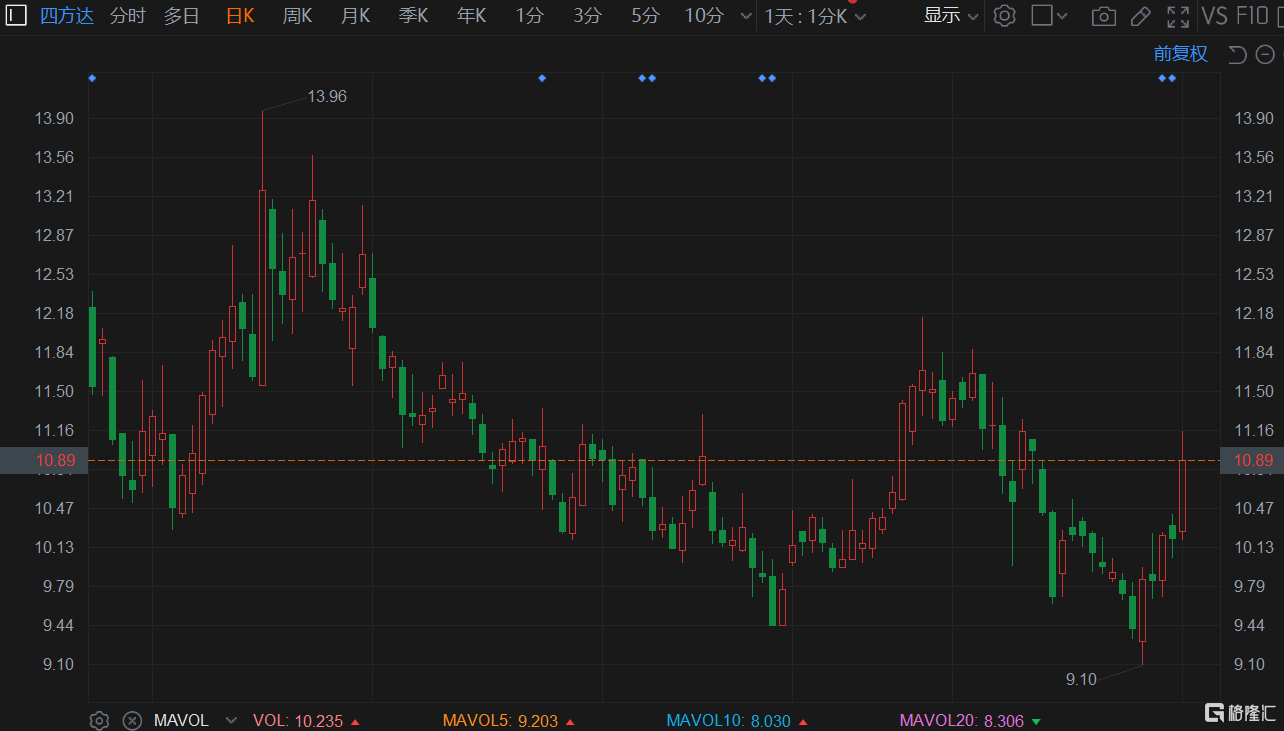This screenshot has height=731, width=1284.
Task: Switch to 分时 intraday view
Action: point(127,15)
